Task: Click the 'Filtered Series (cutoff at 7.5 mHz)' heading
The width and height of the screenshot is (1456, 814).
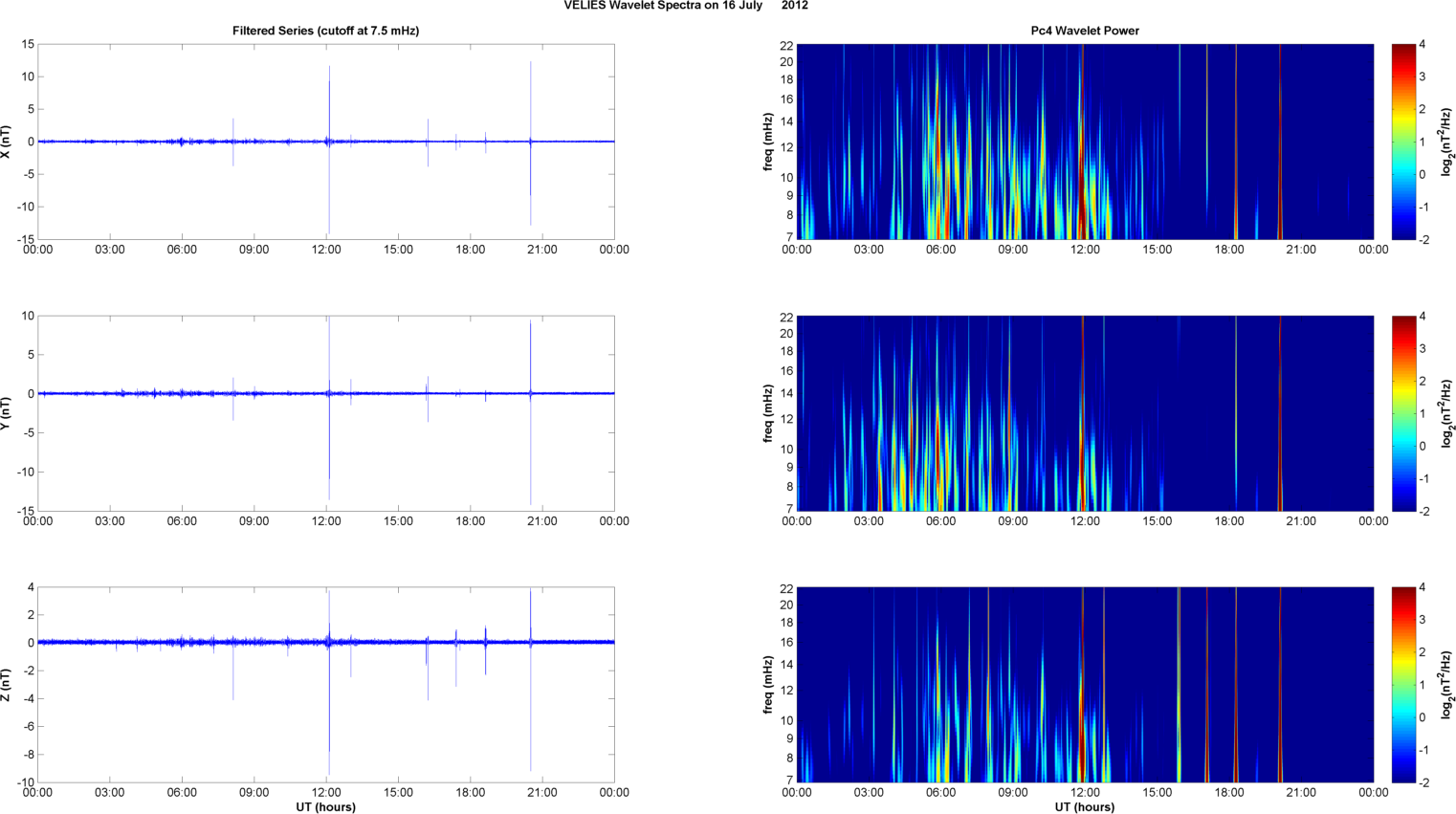Action: [x=325, y=31]
